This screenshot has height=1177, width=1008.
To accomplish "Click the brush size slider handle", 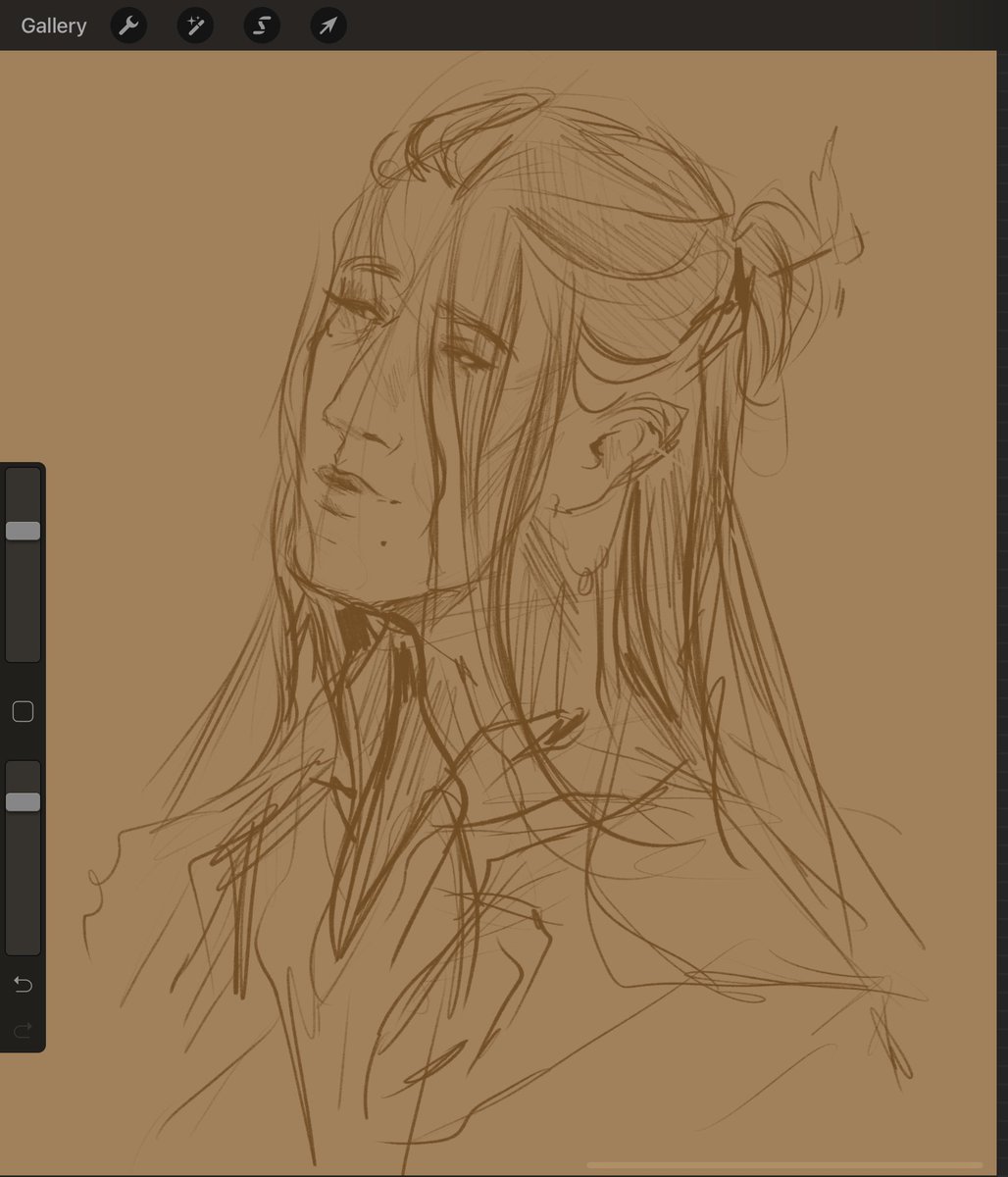I will pyautogui.click(x=23, y=531).
